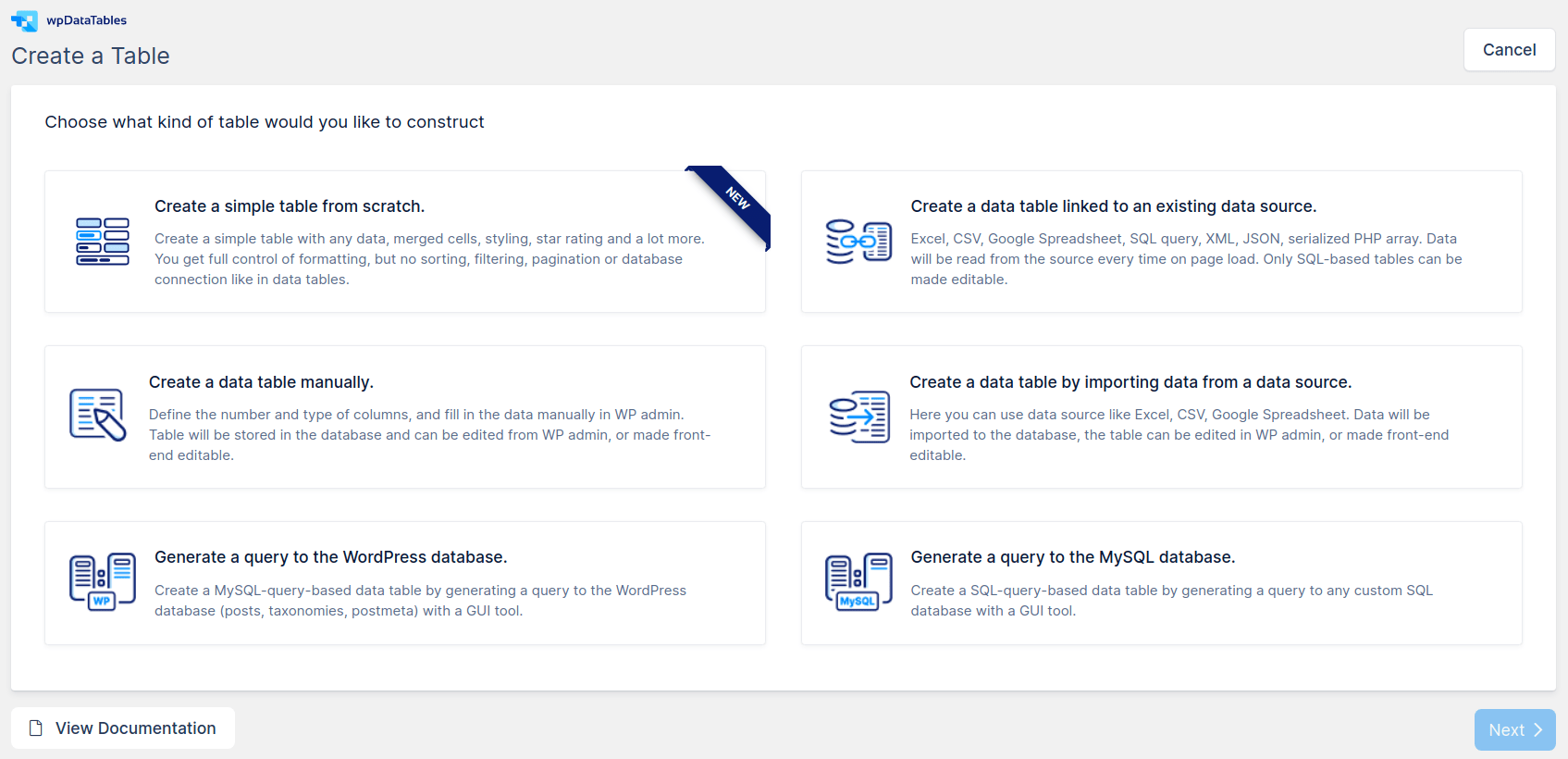Choose 'Generate a query to the WordPress database'
Viewport: 1568px width, 759px height.
coord(331,557)
